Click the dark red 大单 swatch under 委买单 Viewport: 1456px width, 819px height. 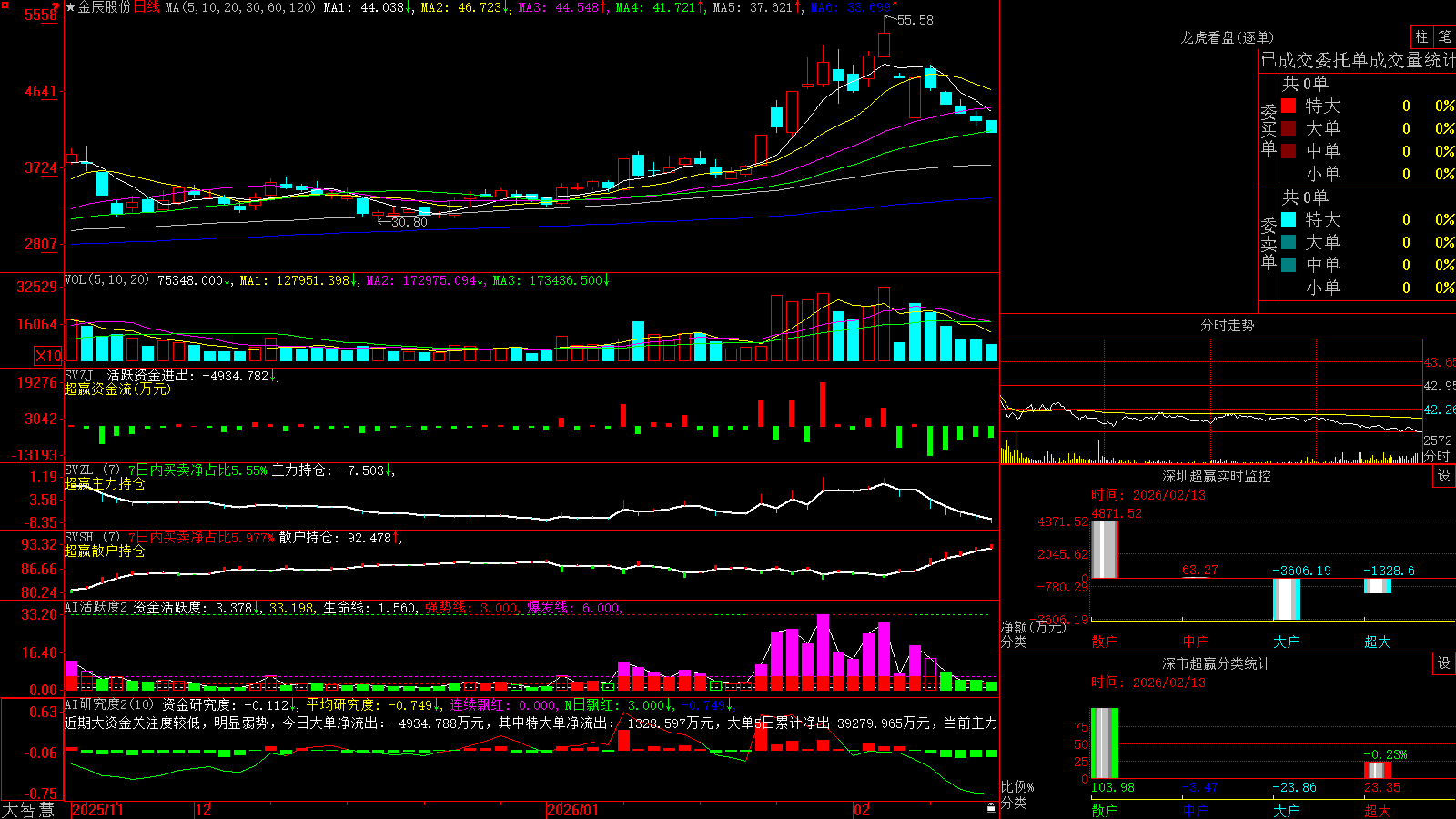(x=1289, y=128)
